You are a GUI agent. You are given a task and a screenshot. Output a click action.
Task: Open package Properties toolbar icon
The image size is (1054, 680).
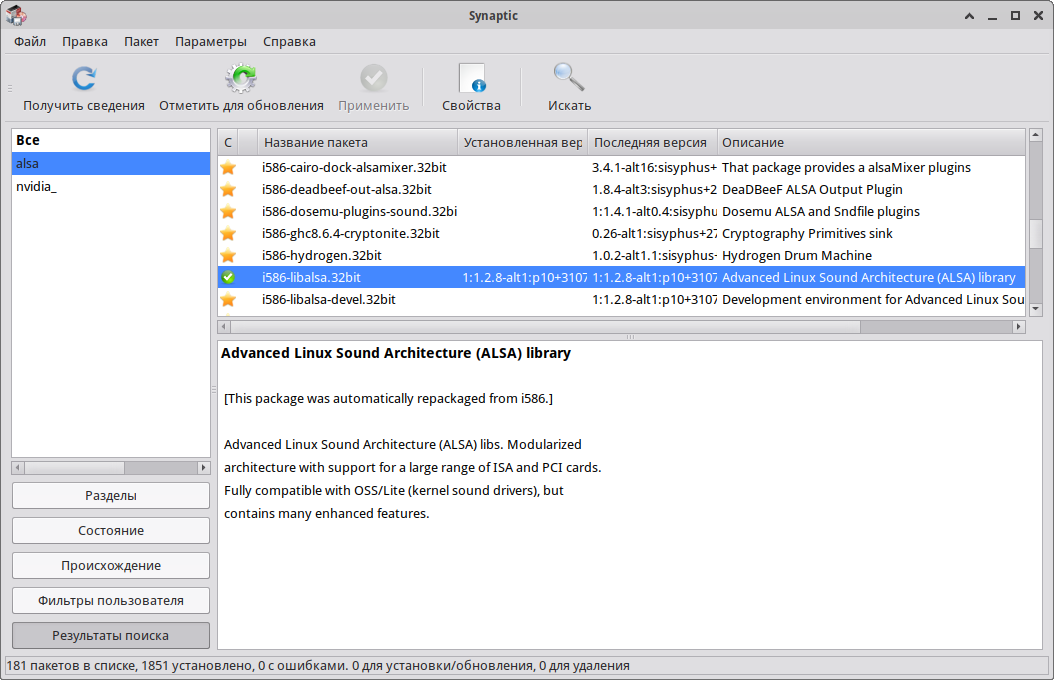click(x=471, y=79)
